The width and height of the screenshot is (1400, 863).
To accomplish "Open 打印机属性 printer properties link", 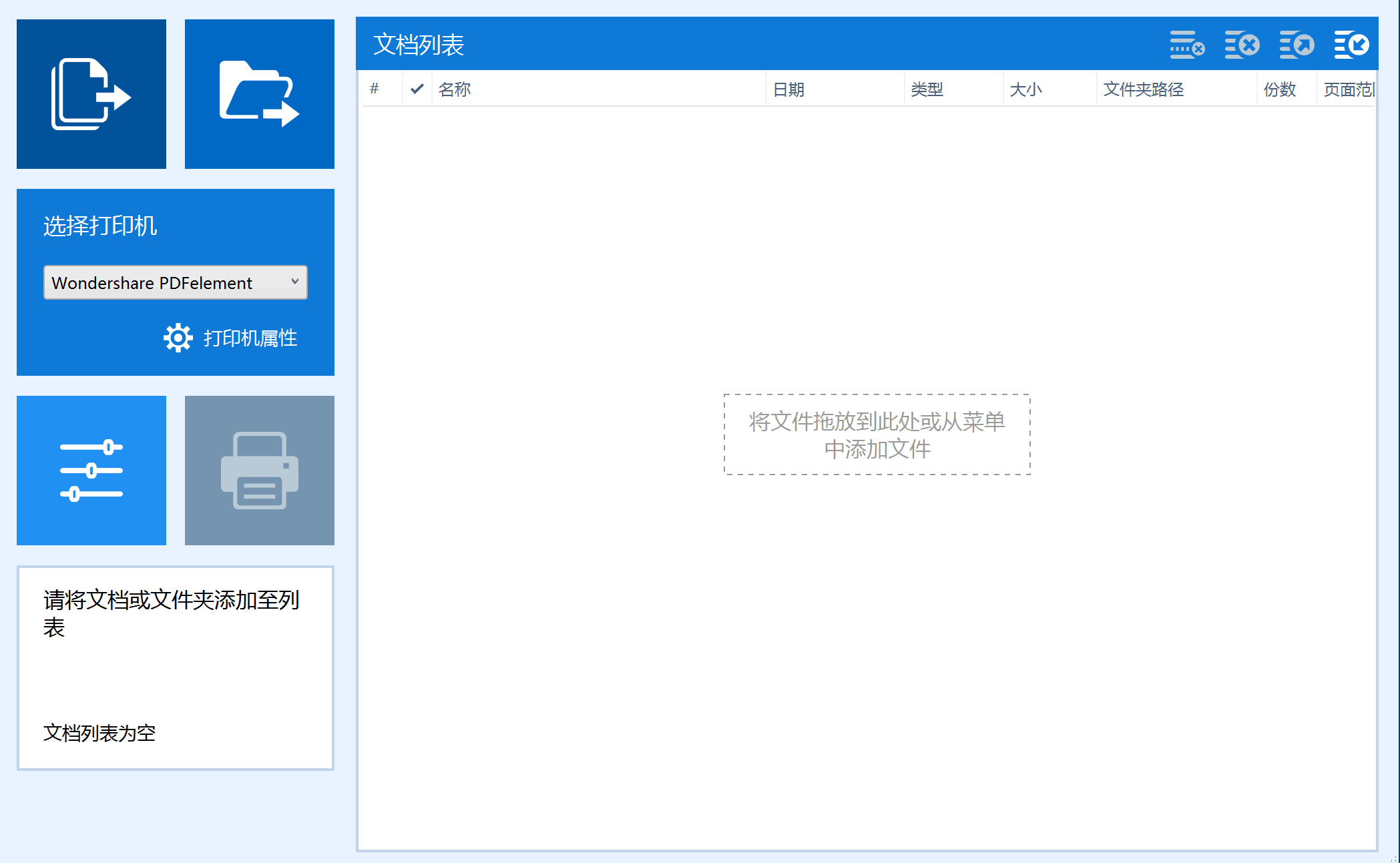I will [x=250, y=338].
